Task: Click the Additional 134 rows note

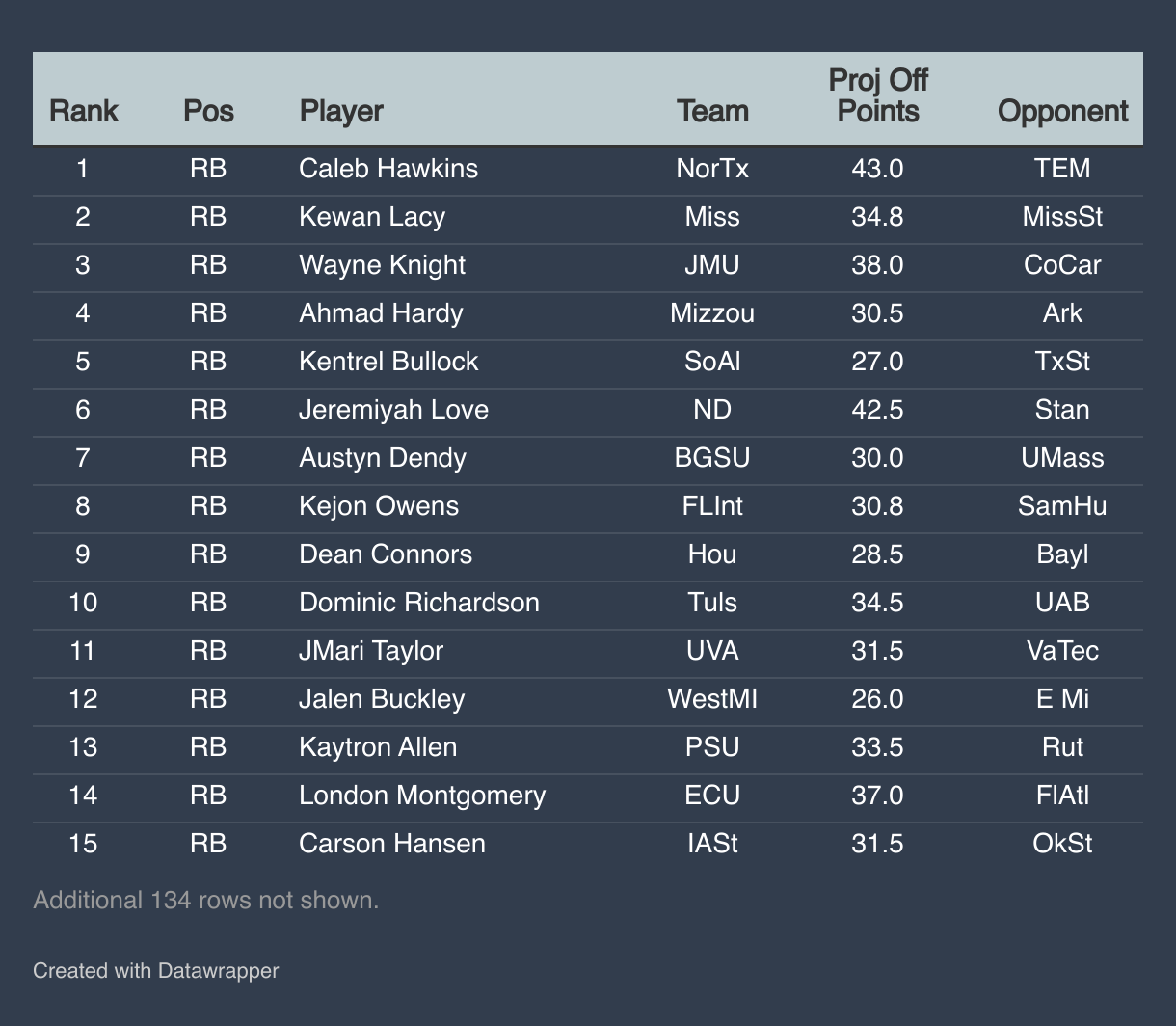Action: click(x=205, y=901)
